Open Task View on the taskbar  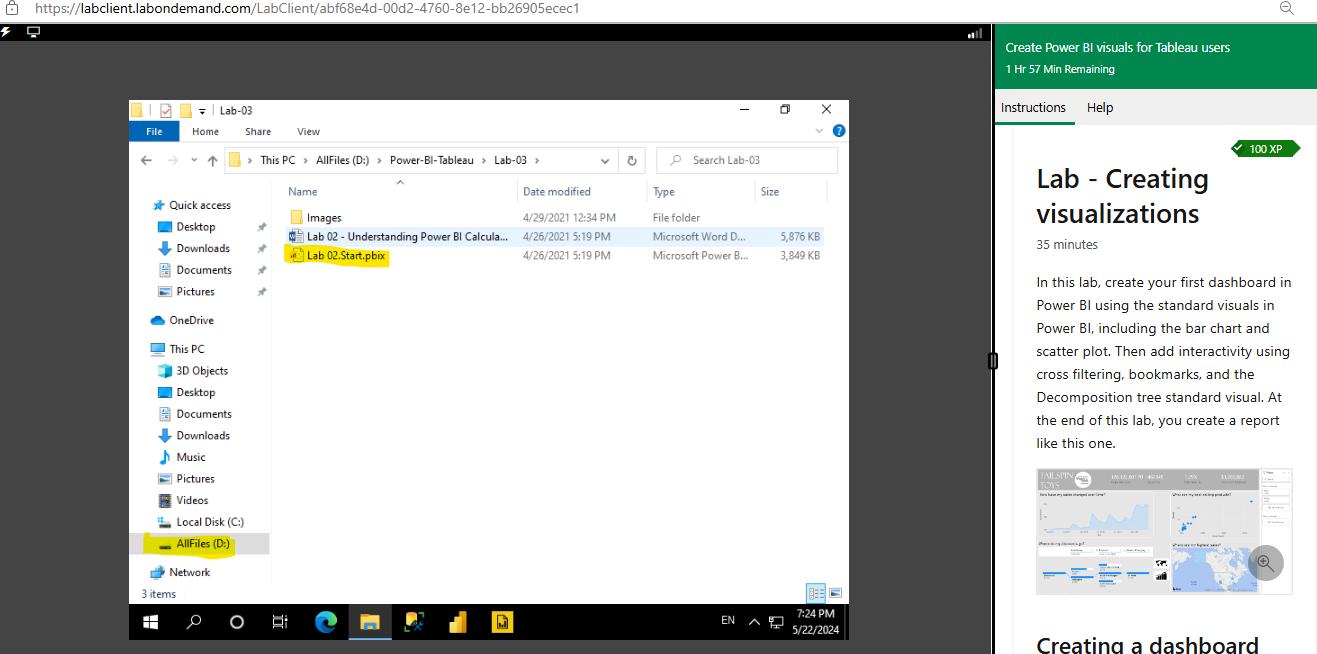(280, 622)
